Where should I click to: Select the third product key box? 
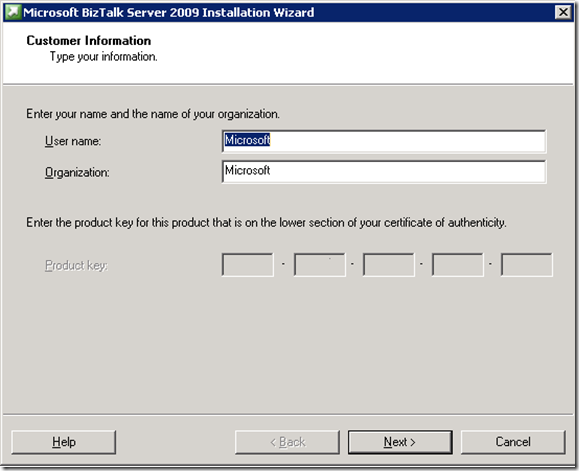point(389,265)
